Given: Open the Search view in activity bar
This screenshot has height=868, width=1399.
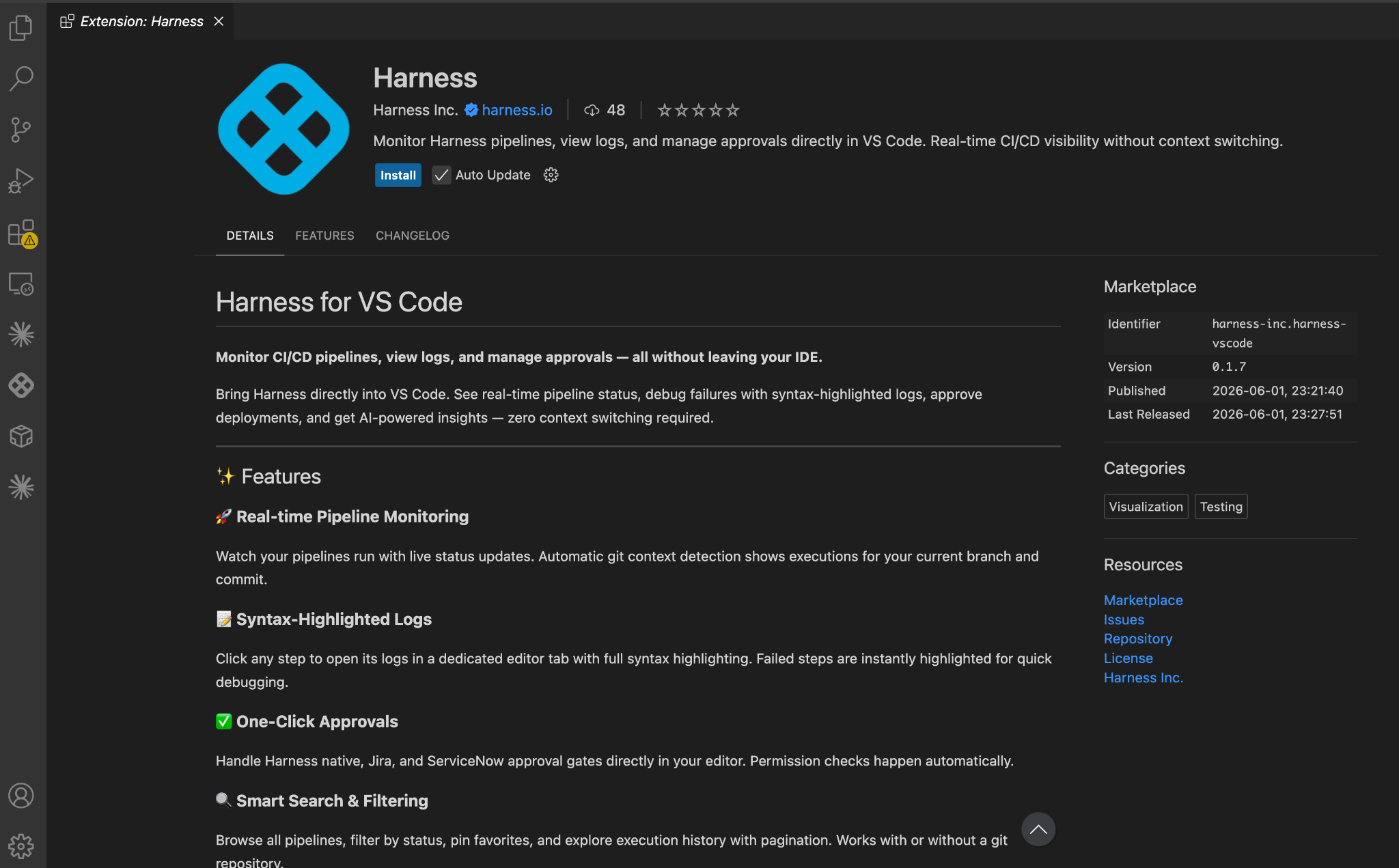Looking at the screenshot, I should coord(21,79).
